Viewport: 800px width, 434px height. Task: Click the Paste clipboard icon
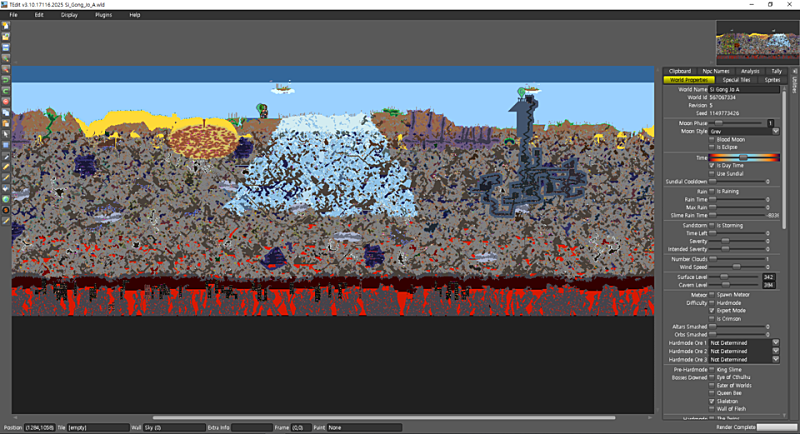coord(6,123)
